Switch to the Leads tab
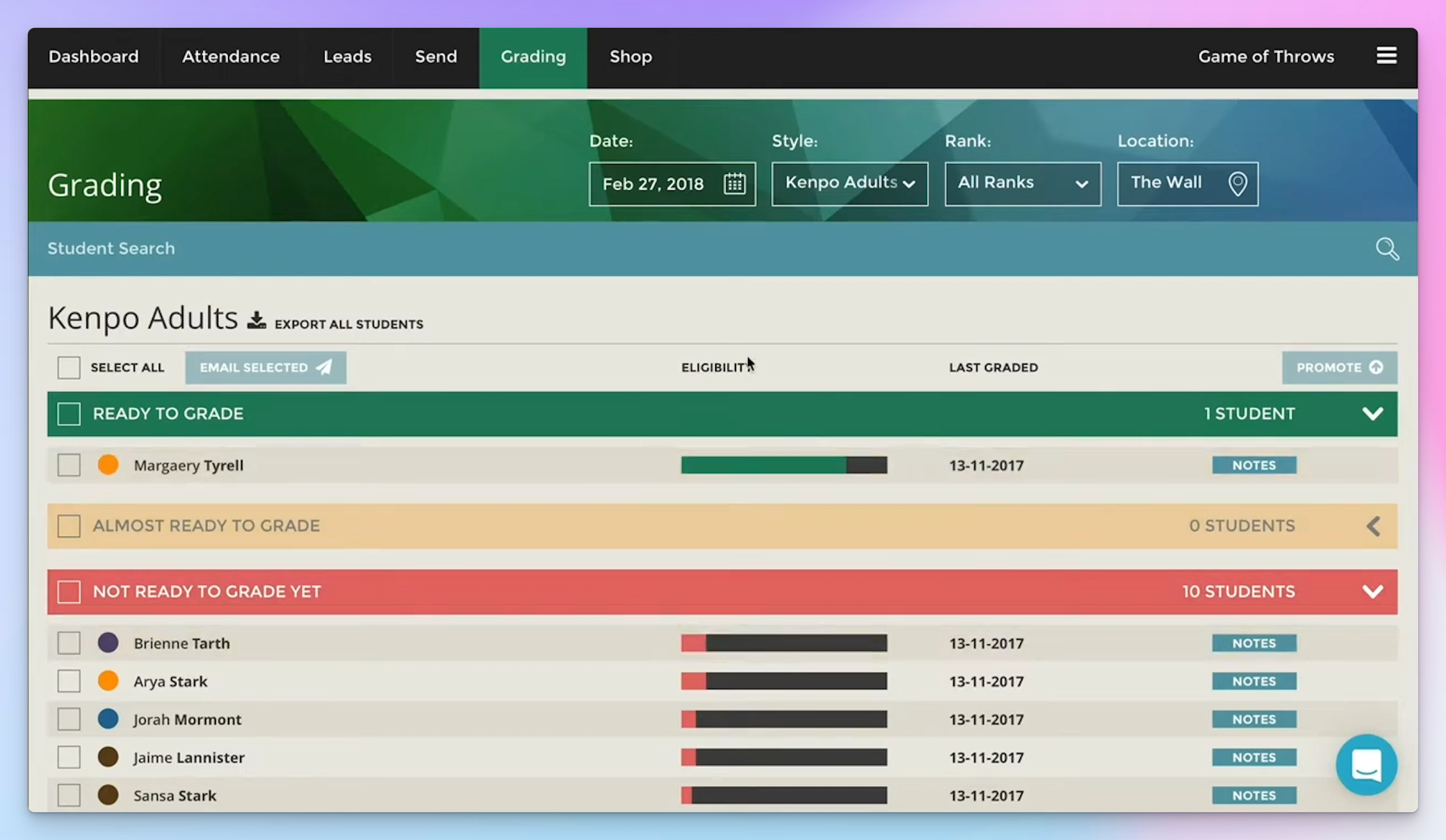This screenshot has width=1446, height=840. [347, 57]
